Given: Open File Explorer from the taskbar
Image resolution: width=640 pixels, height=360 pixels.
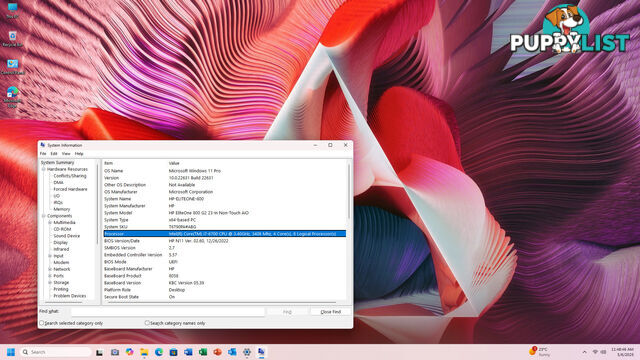Looking at the screenshot, I should (x=144, y=352).
